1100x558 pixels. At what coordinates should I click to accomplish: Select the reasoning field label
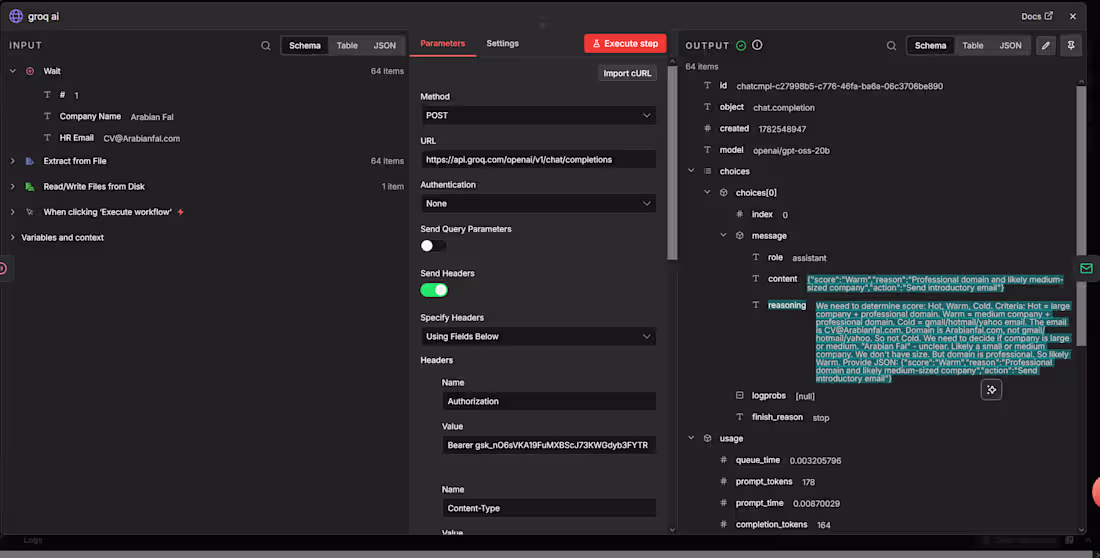click(x=786, y=305)
